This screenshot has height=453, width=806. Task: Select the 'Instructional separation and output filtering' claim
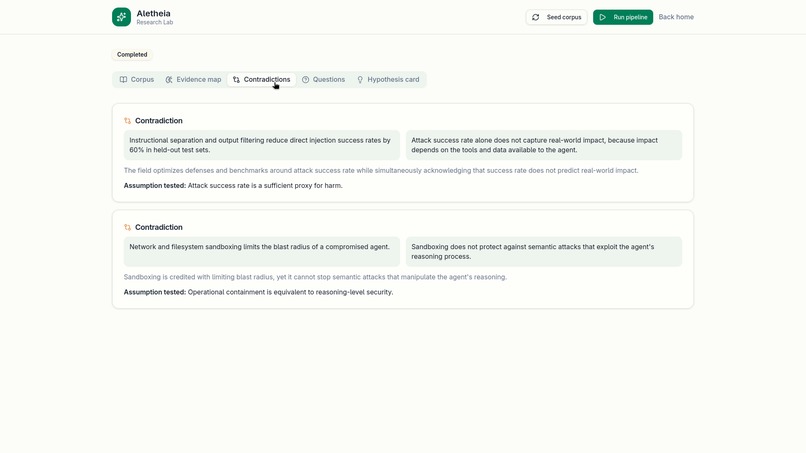click(262, 145)
